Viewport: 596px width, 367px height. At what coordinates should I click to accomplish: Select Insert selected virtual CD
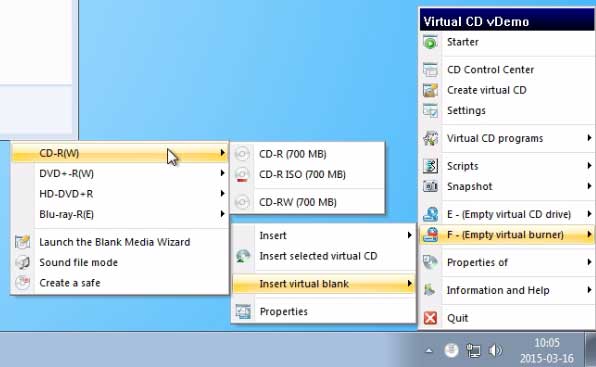pyautogui.click(x=323, y=256)
